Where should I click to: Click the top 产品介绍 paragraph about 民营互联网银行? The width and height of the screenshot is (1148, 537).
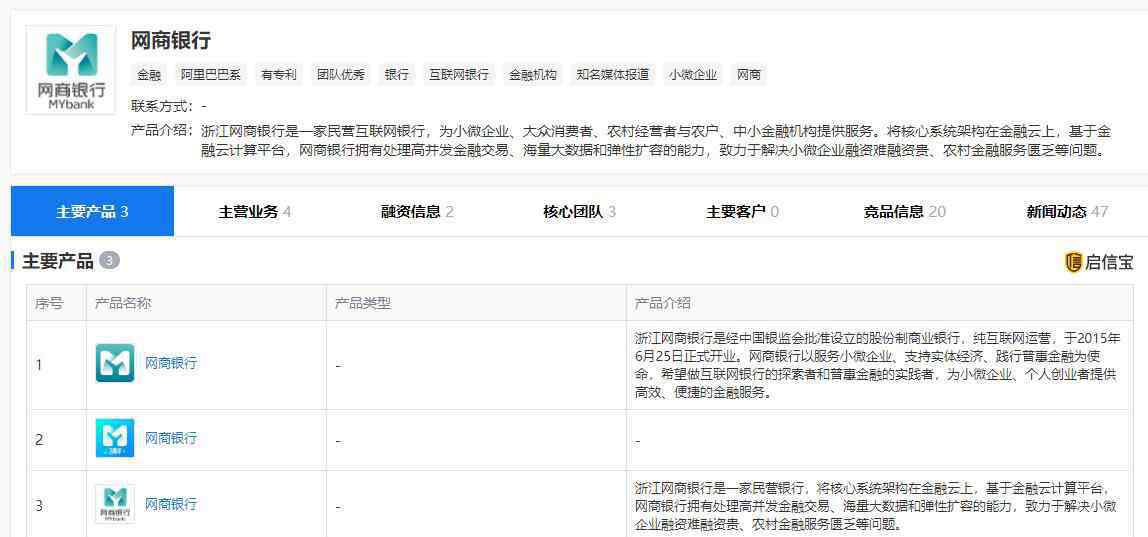point(656,141)
